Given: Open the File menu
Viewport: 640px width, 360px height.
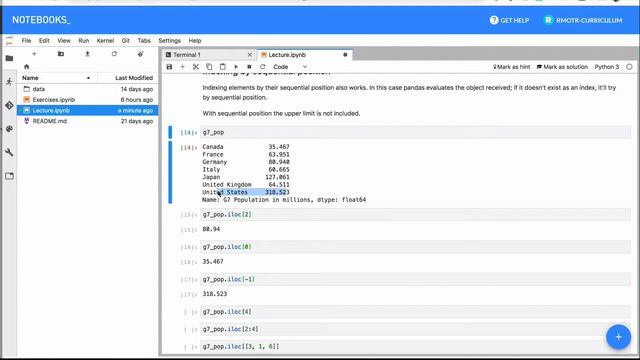Looking at the screenshot, I should 26,40.
